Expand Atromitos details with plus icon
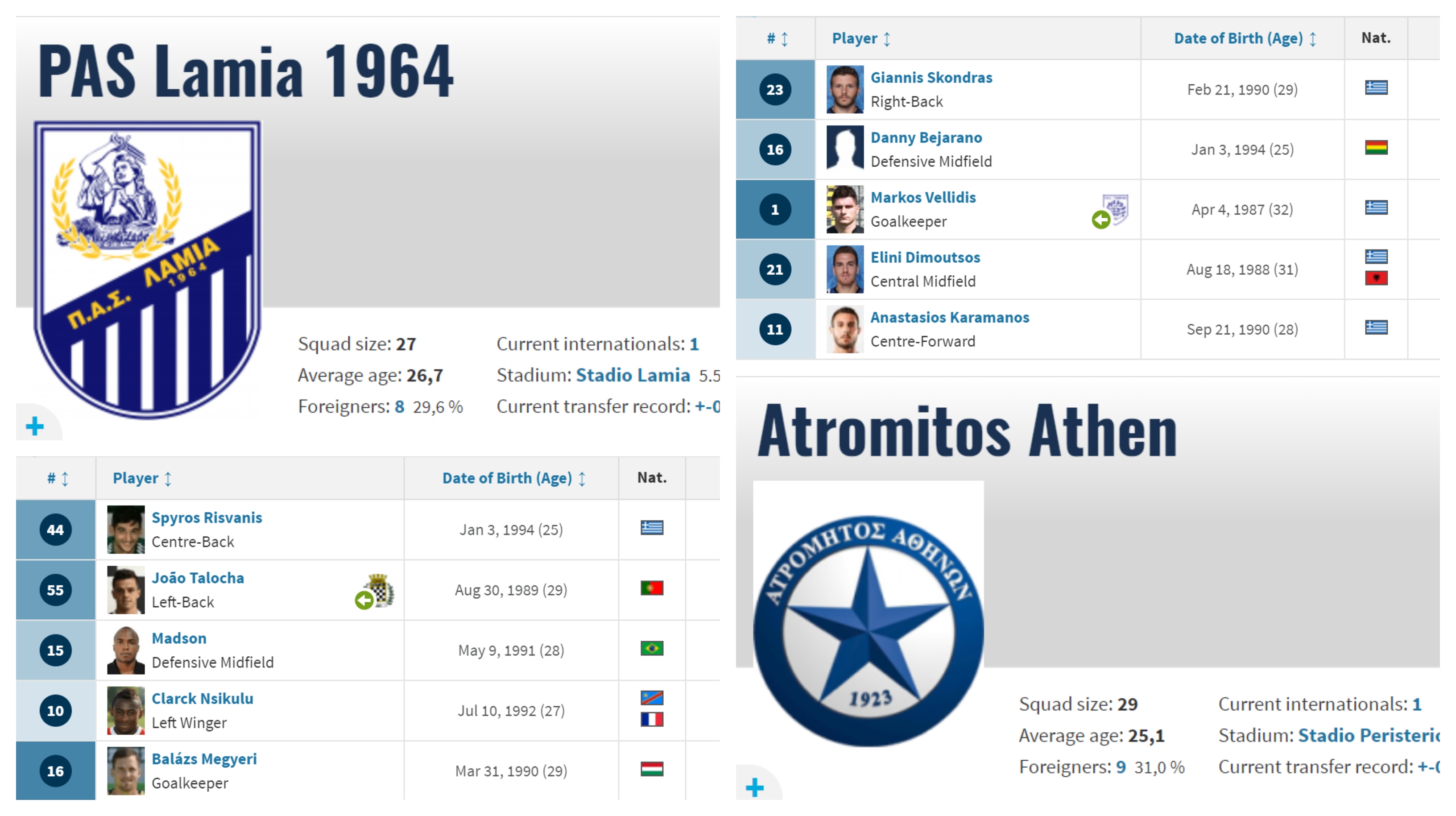The width and height of the screenshot is (1456, 816). point(755,787)
